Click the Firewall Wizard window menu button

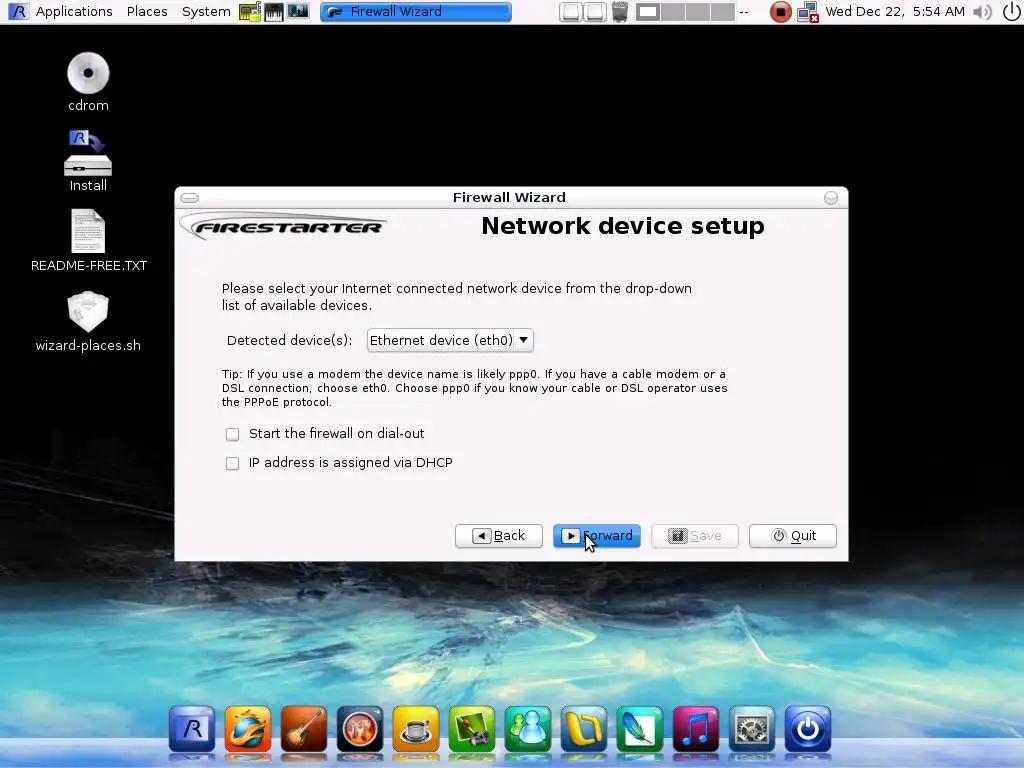point(189,198)
